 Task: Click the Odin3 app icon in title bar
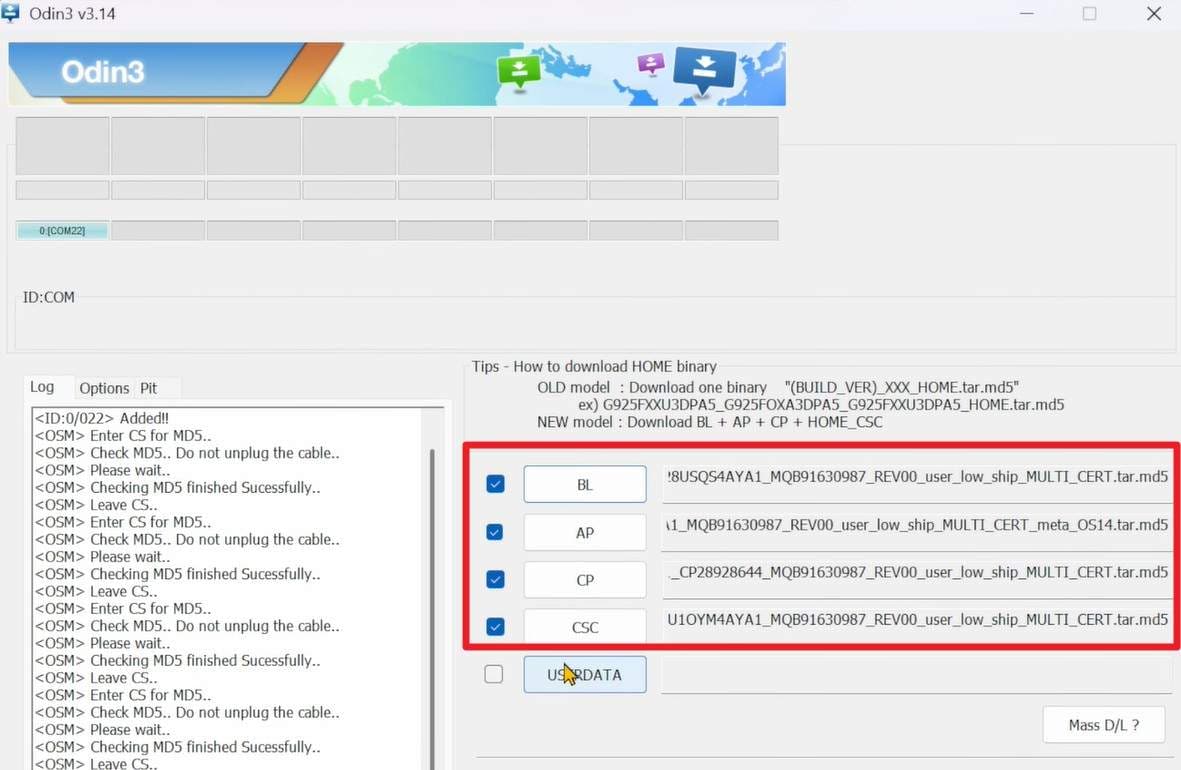pyautogui.click(x=11, y=13)
